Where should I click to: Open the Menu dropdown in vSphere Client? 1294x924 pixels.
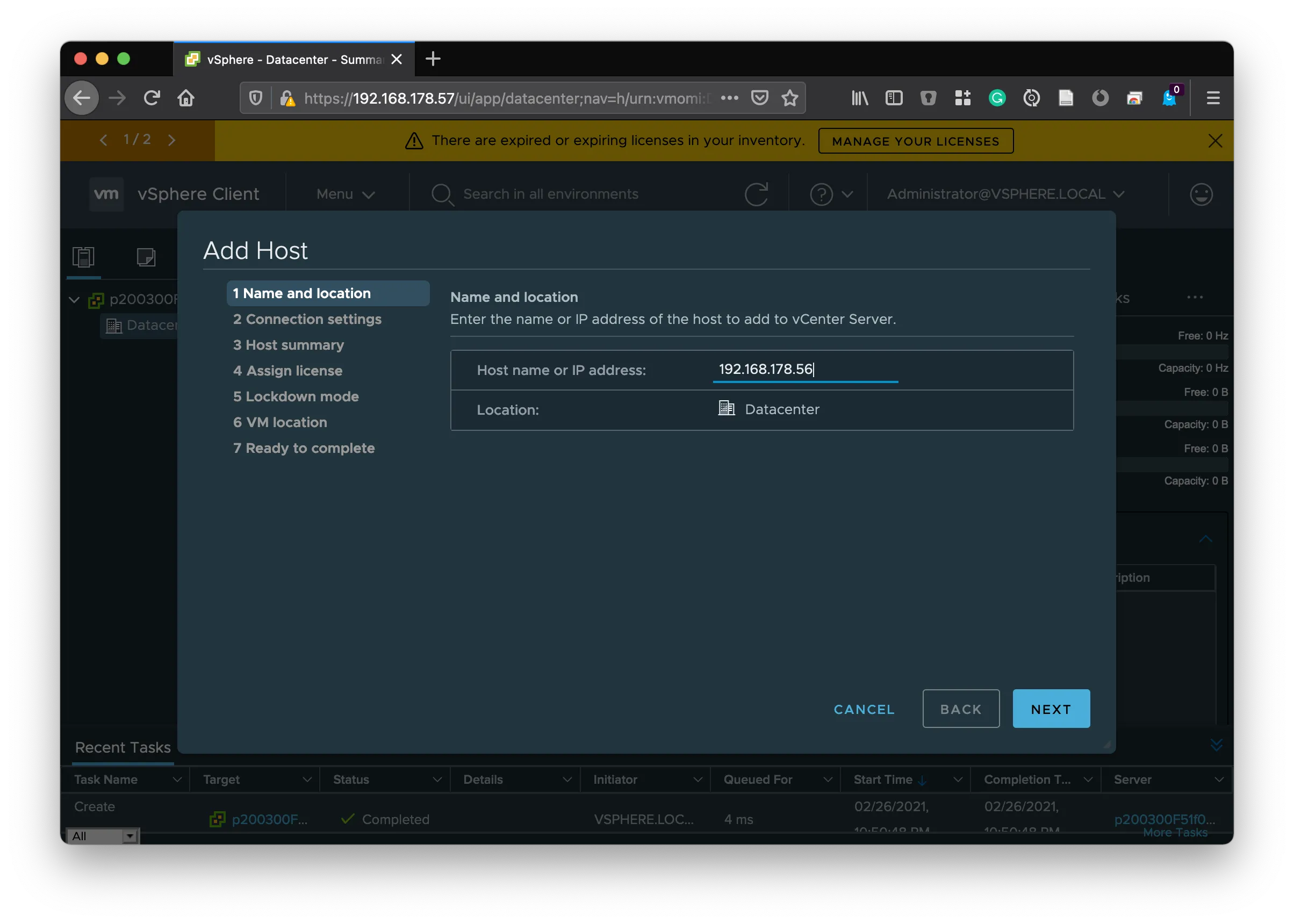[x=345, y=194]
